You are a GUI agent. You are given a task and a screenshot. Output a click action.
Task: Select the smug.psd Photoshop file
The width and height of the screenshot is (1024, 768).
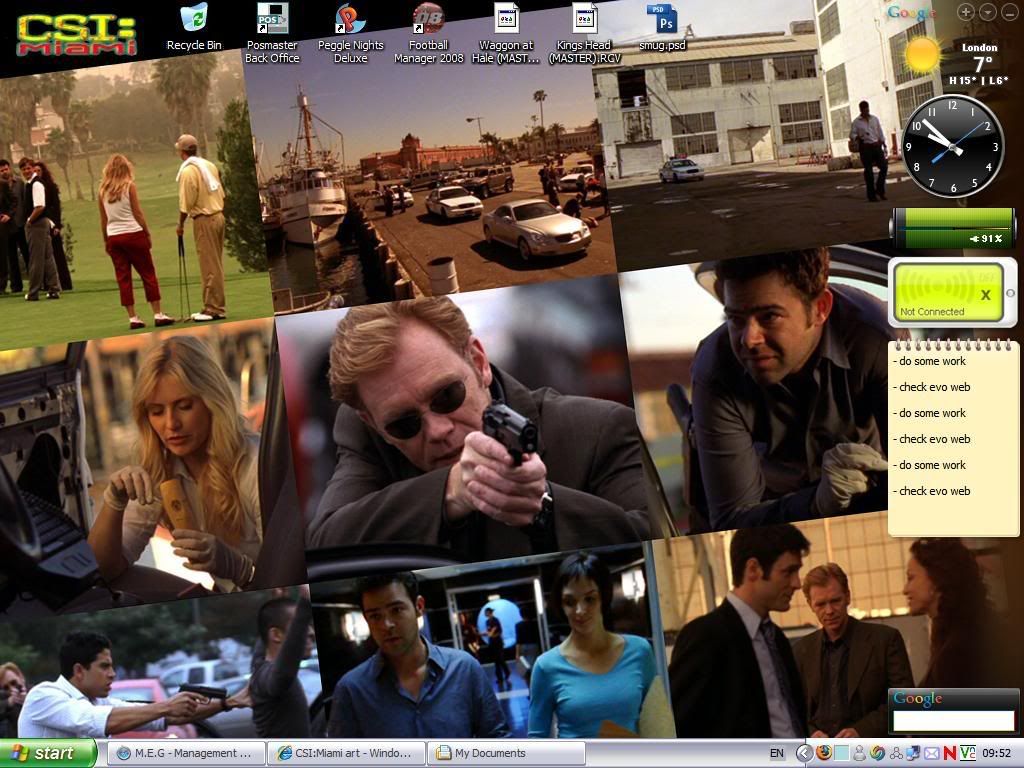point(663,27)
